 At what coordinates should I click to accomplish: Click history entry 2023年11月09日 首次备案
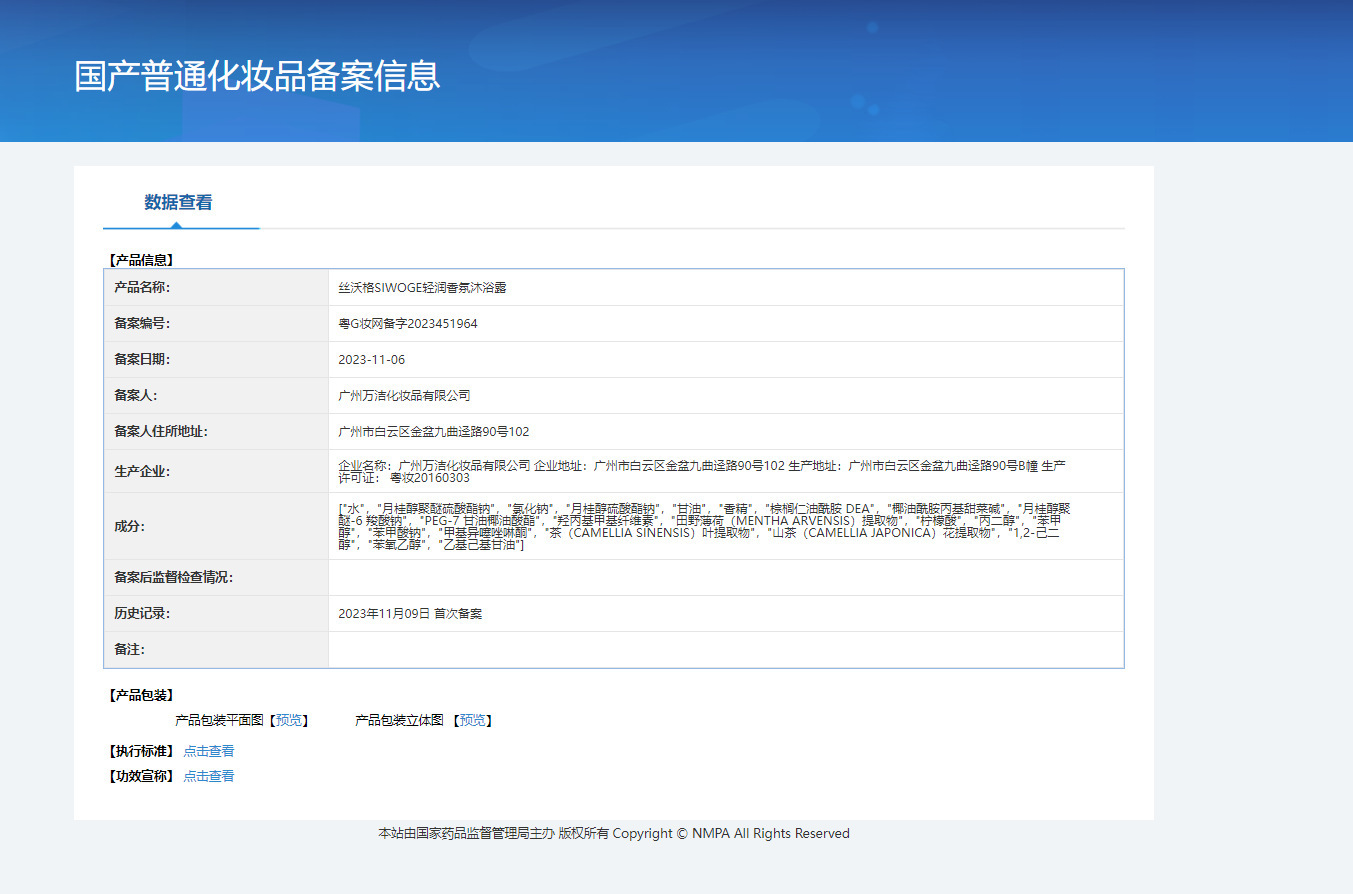point(410,614)
